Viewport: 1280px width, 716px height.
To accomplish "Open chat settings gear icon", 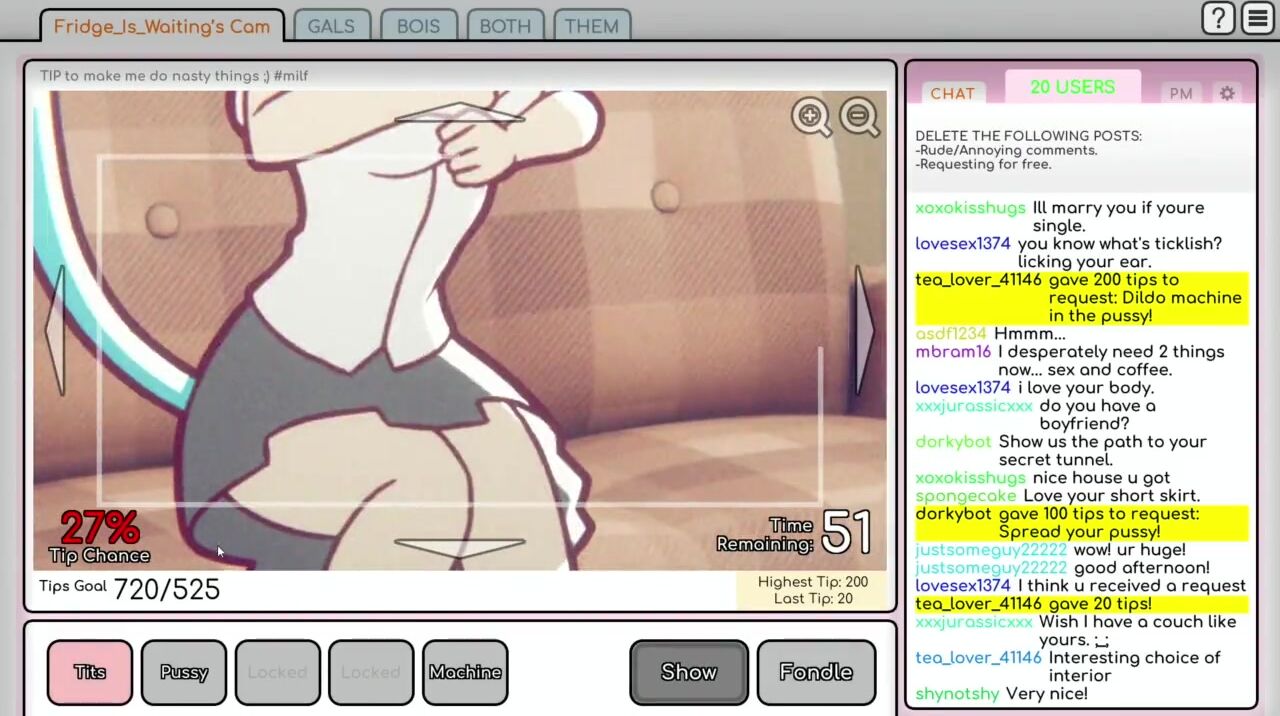I will [x=1227, y=93].
